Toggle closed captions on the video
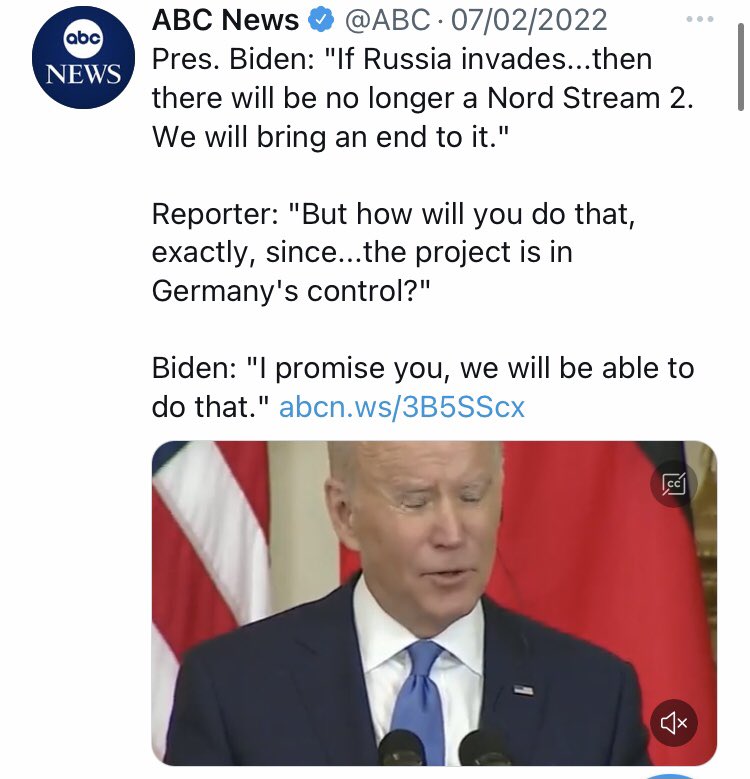The height and width of the screenshot is (779, 750). 674,483
